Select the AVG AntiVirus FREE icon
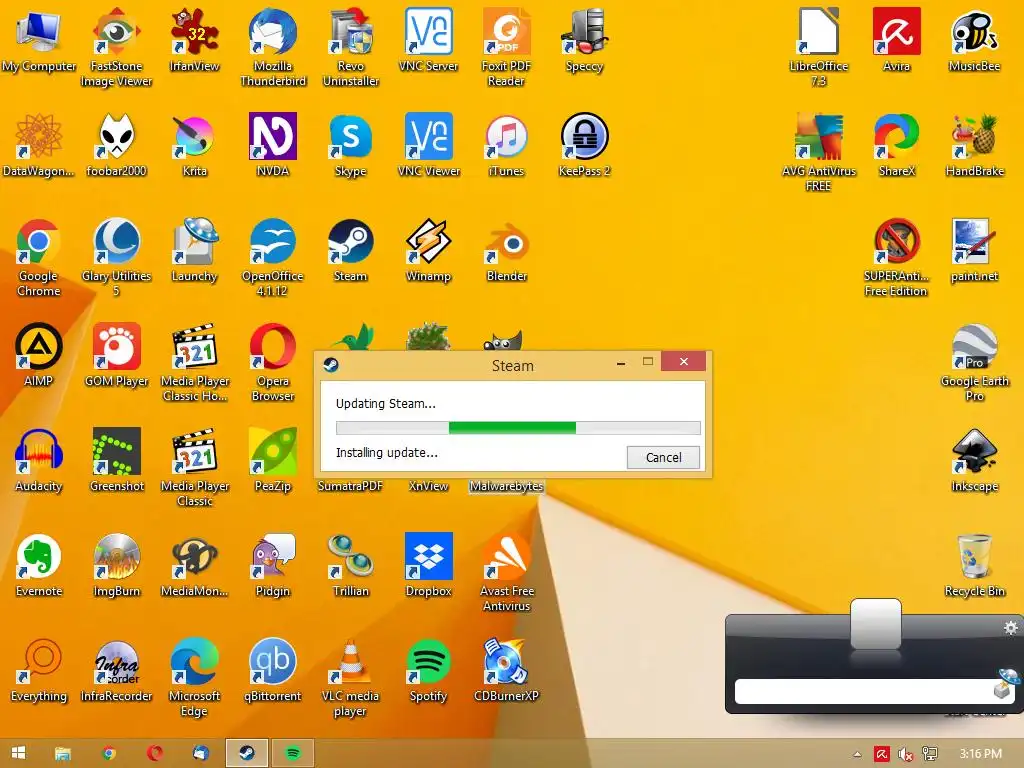The height and width of the screenshot is (768, 1024). 818,152
